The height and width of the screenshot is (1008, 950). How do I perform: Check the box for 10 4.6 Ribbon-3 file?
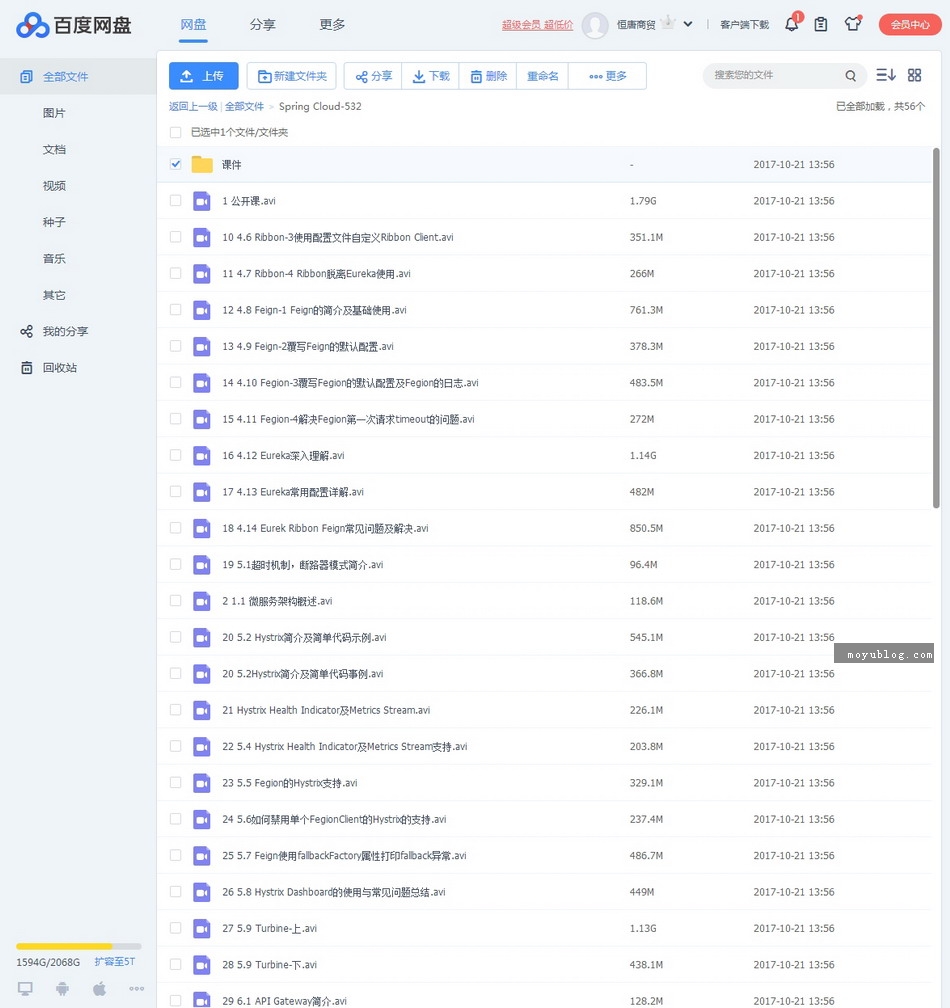[175, 237]
